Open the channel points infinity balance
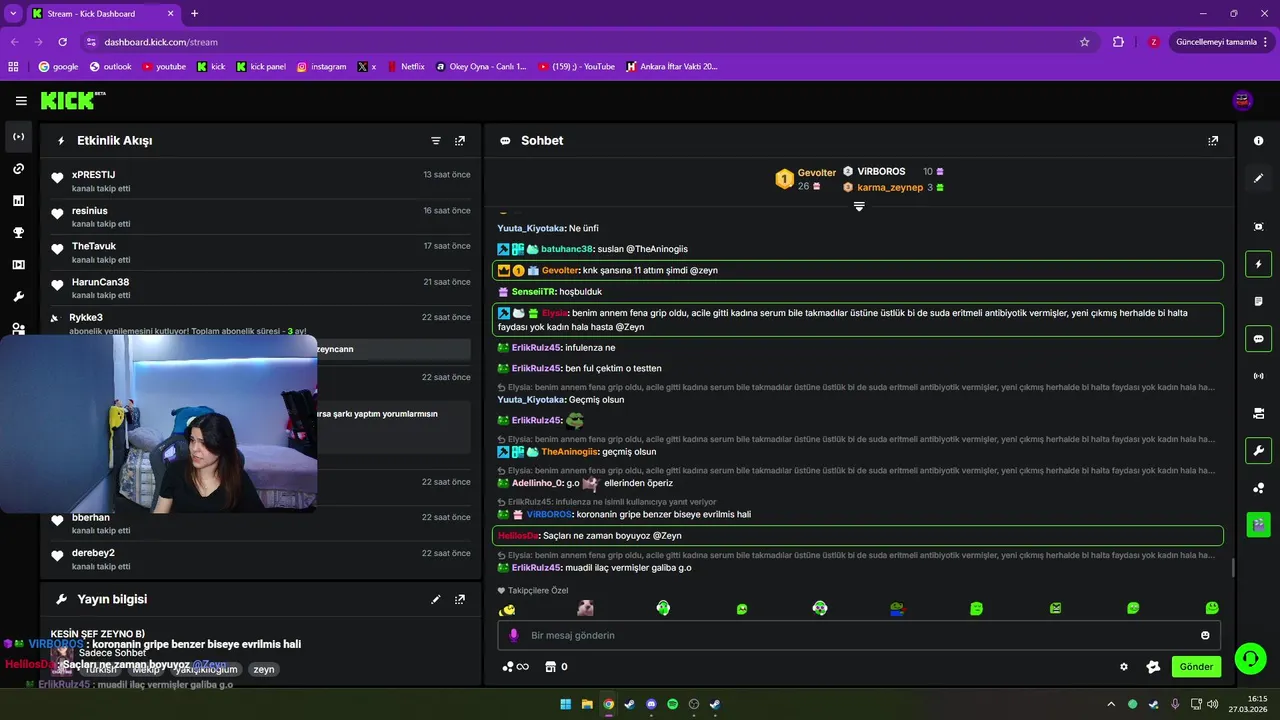Image resolution: width=1280 pixels, height=720 pixels. tap(515, 667)
